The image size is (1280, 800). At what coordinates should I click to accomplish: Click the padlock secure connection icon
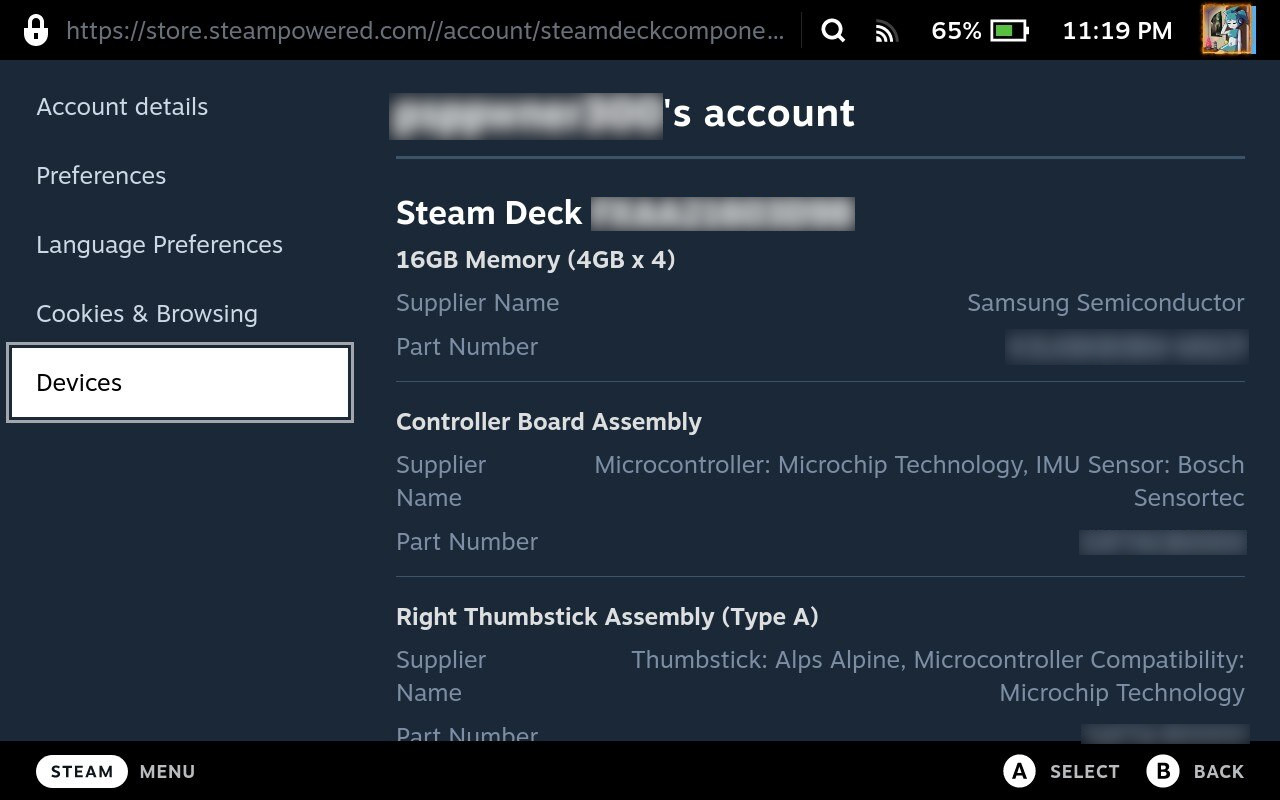coord(36,30)
